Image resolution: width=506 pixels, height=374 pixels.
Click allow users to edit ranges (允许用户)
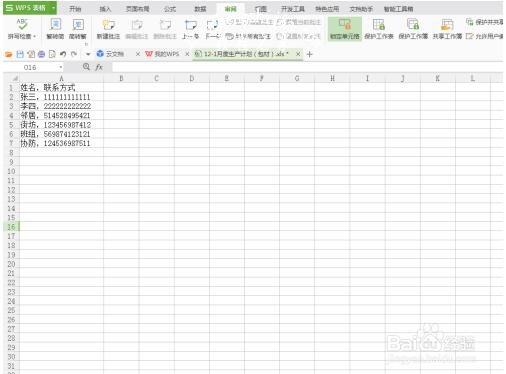[x=484, y=36]
